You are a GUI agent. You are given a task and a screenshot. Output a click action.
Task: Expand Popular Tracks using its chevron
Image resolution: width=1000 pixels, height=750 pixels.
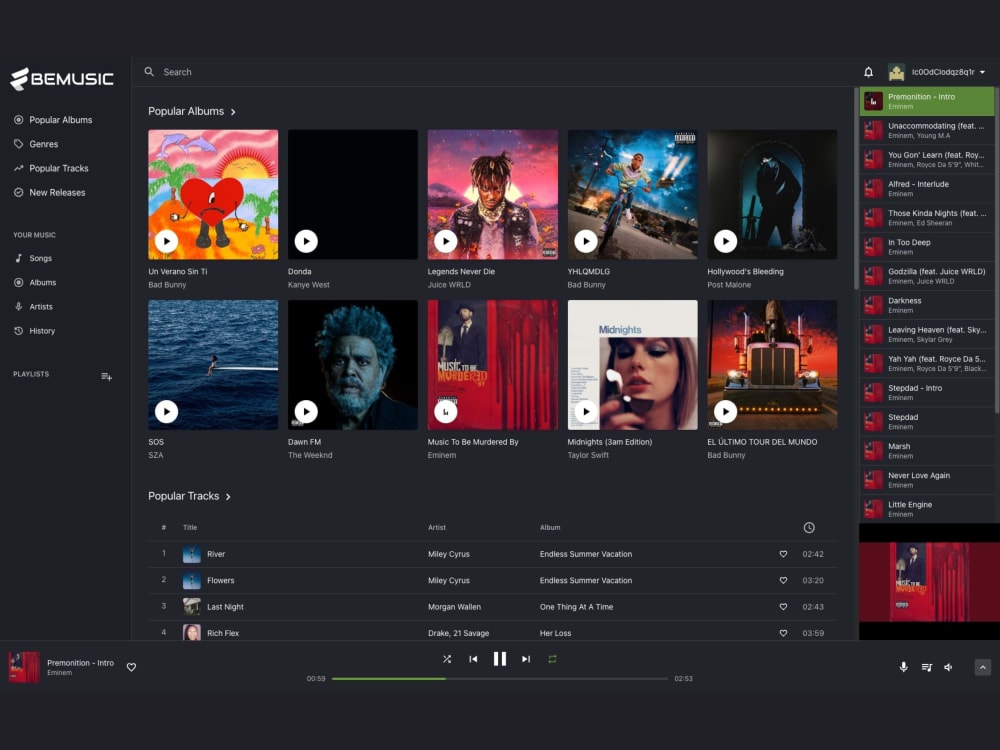pyautogui.click(x=226, y=496)
